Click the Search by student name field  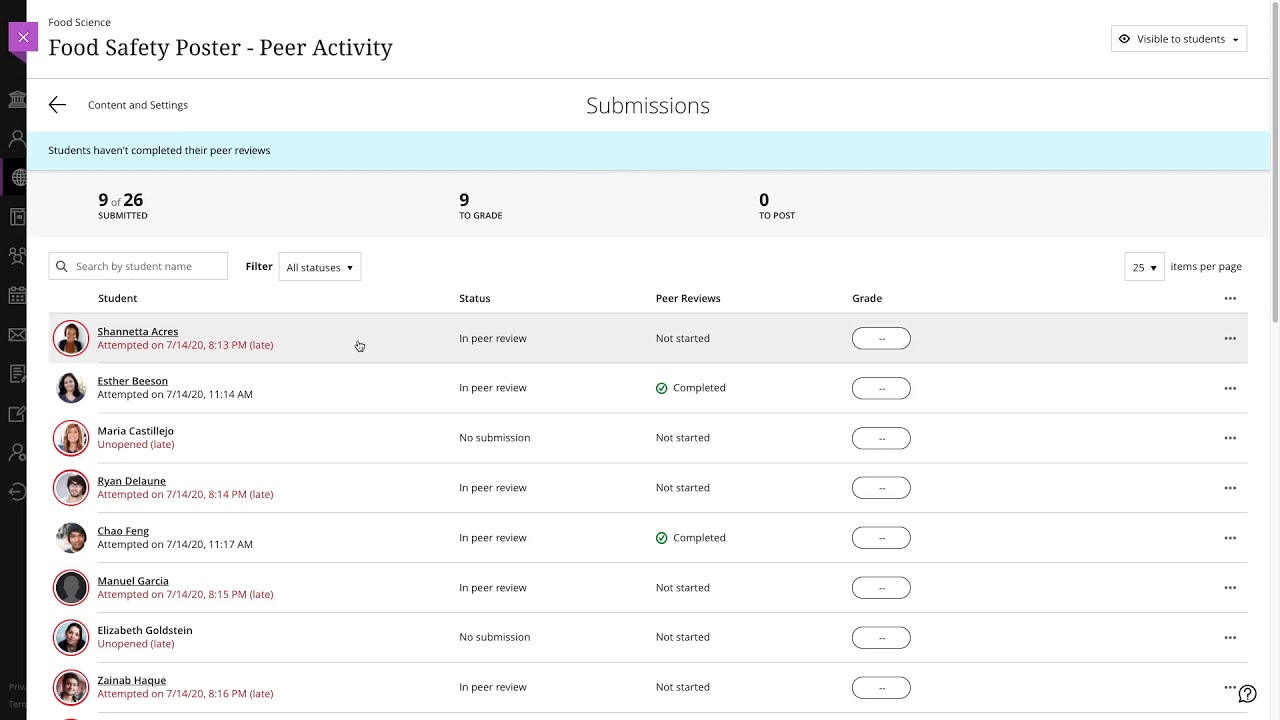138,266
